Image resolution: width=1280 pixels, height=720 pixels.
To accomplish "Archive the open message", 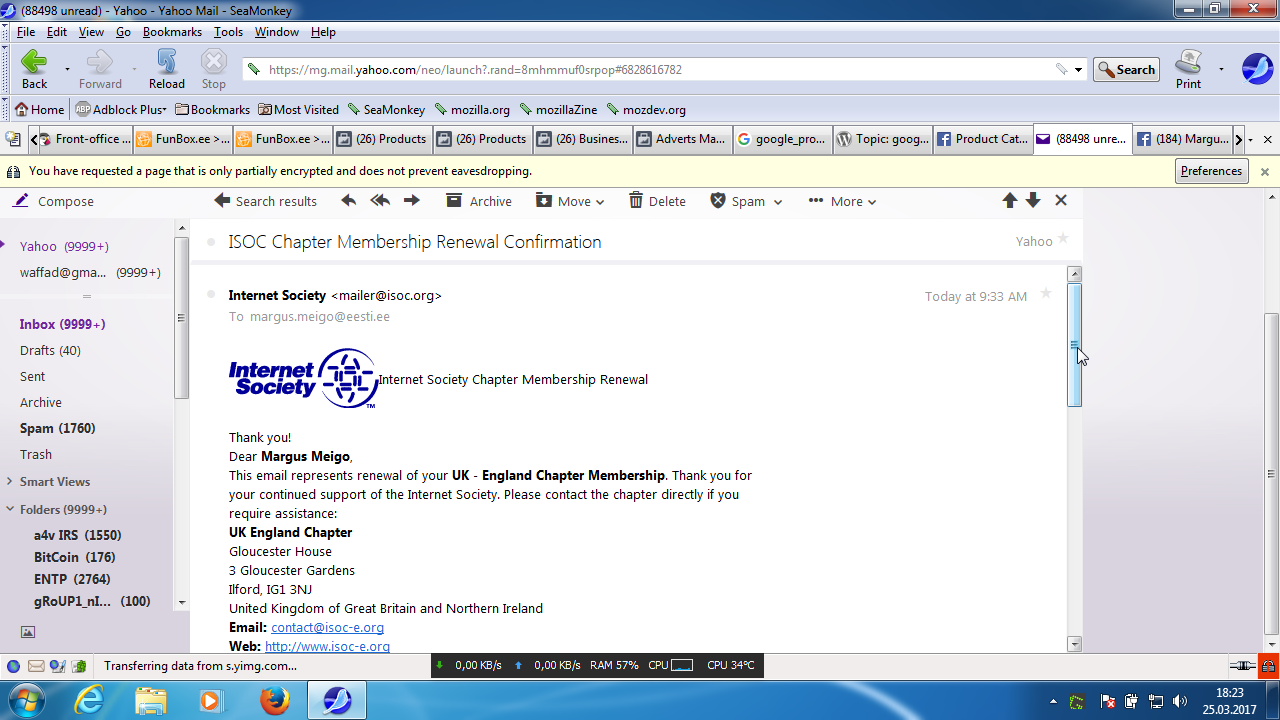I will 479,201.
